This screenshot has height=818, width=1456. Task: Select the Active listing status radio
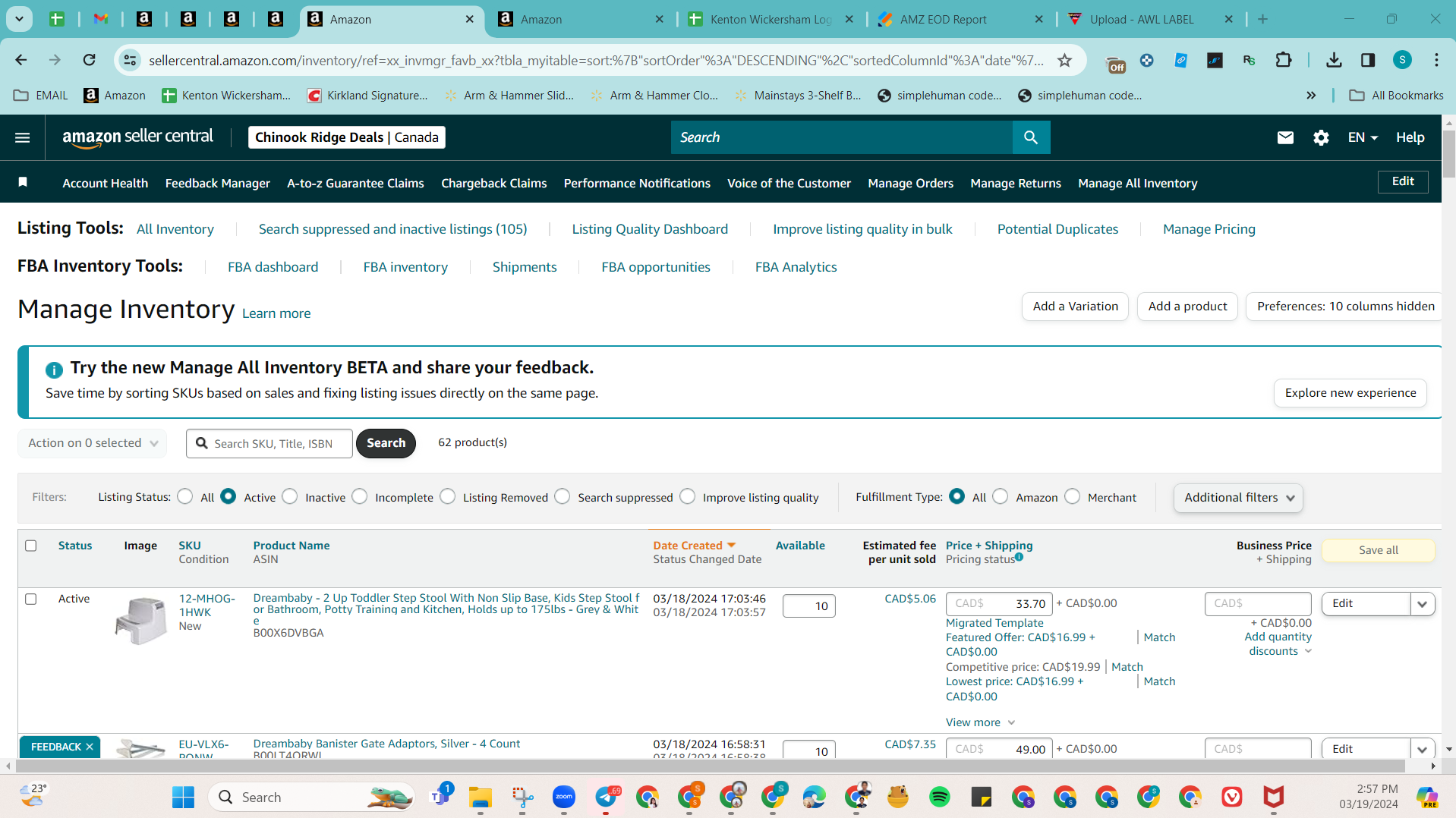(x=228, y=496)
